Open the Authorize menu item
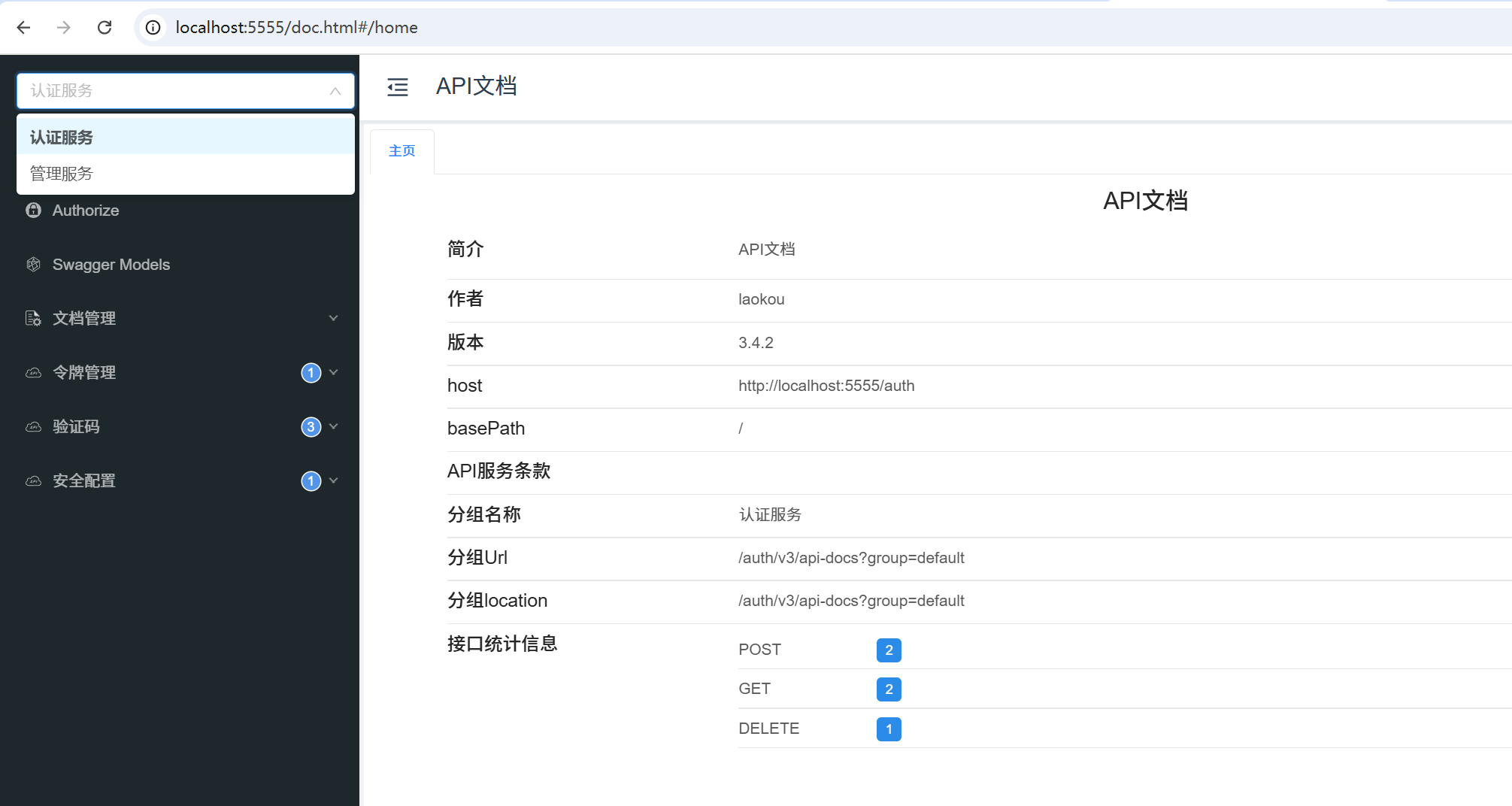Screen dimensions: 1512x806 [x=85, y=211]
